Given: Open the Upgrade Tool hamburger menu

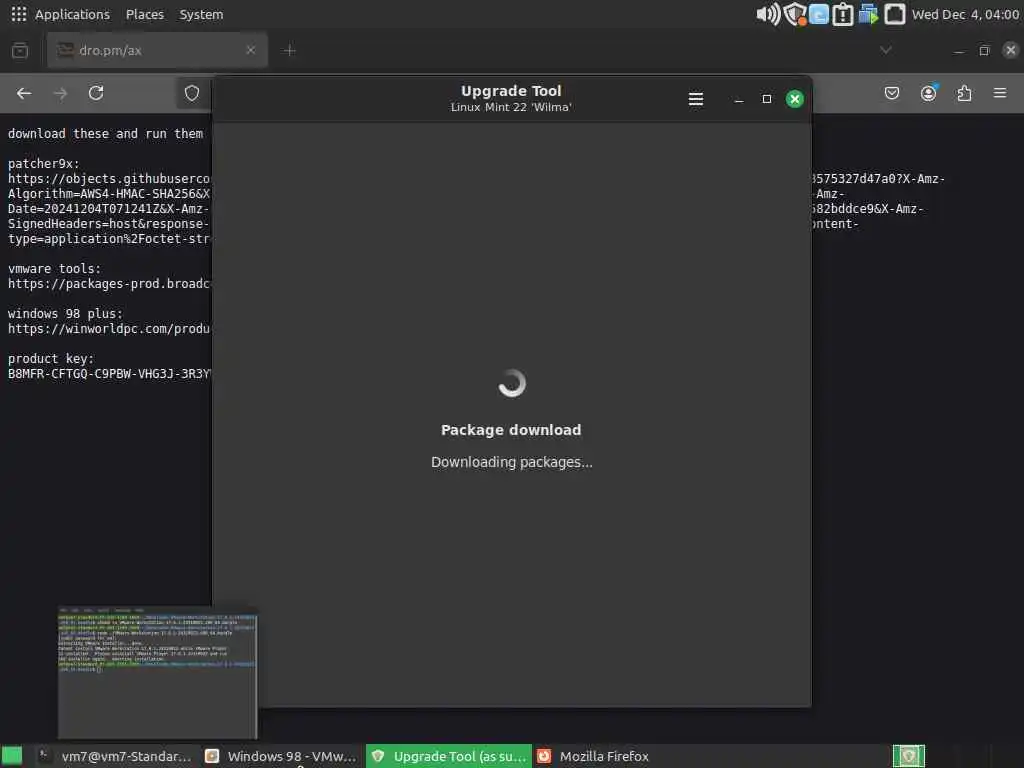Looking at the screenshot, I should tap(696, 99).
